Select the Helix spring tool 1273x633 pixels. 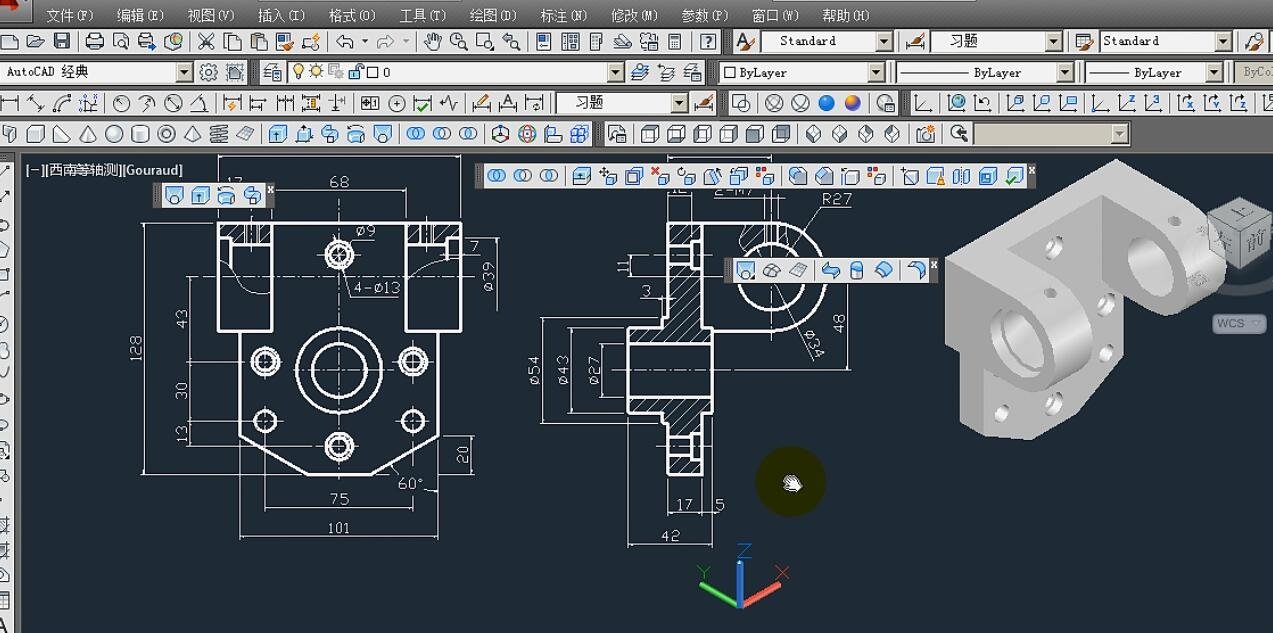point(218,134)
